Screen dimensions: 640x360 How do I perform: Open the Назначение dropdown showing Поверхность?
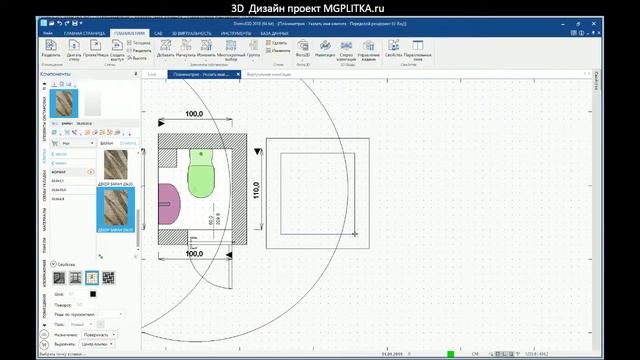(x=99, y=335)
